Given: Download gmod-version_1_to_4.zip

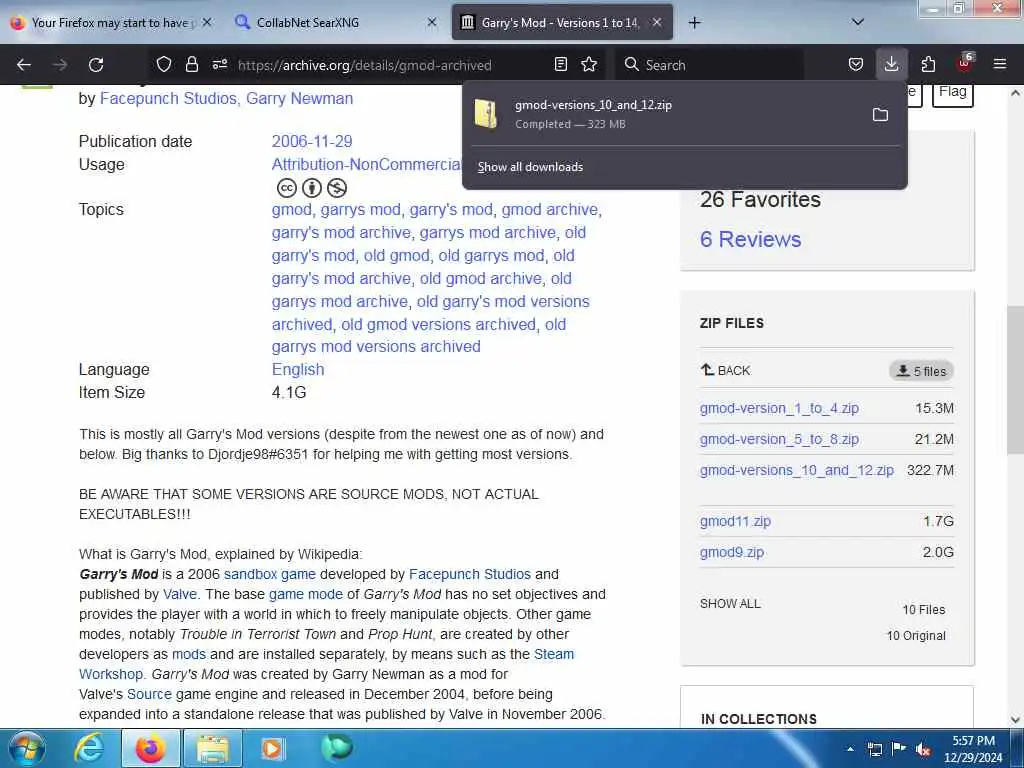Looking at the screenshot, I should pyautogui.click(x=779, y=408).
